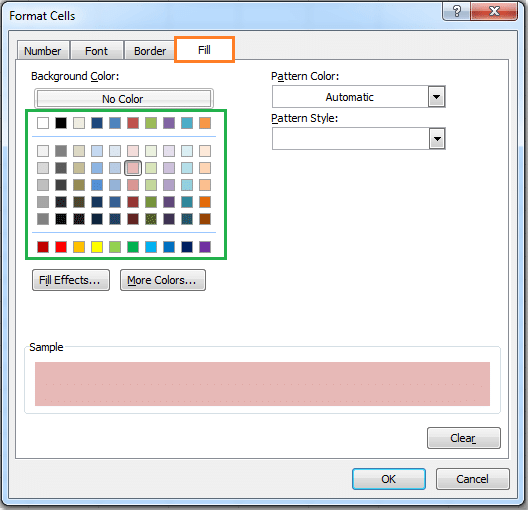
Task: Select the white color swatch
Action: (x=43, y=123)
